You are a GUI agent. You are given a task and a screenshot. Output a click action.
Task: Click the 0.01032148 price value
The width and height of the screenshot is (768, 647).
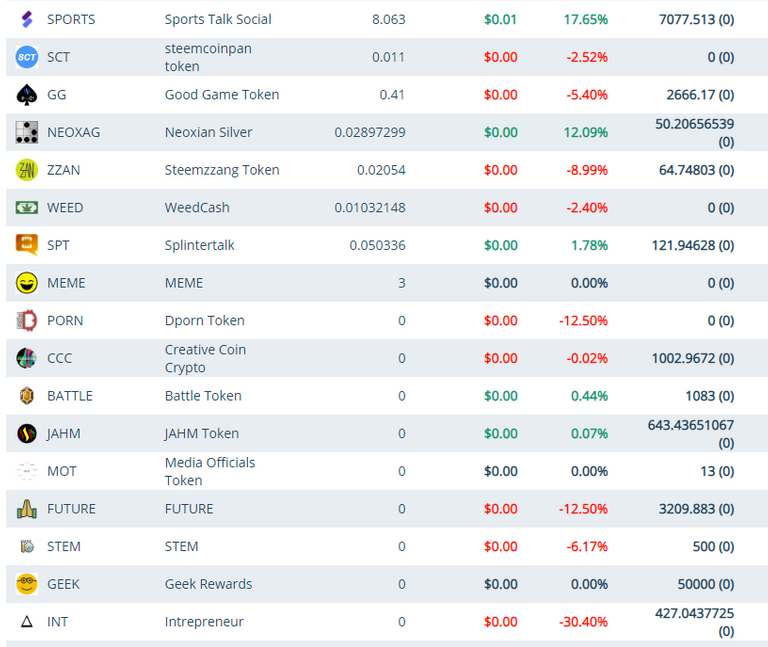point(370,208)
